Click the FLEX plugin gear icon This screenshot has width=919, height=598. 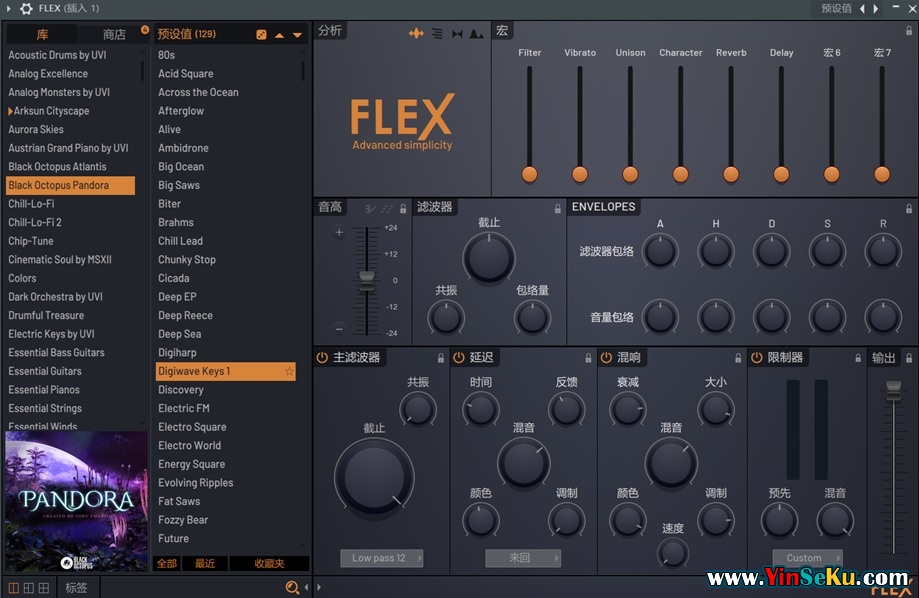tap(26, 8)
